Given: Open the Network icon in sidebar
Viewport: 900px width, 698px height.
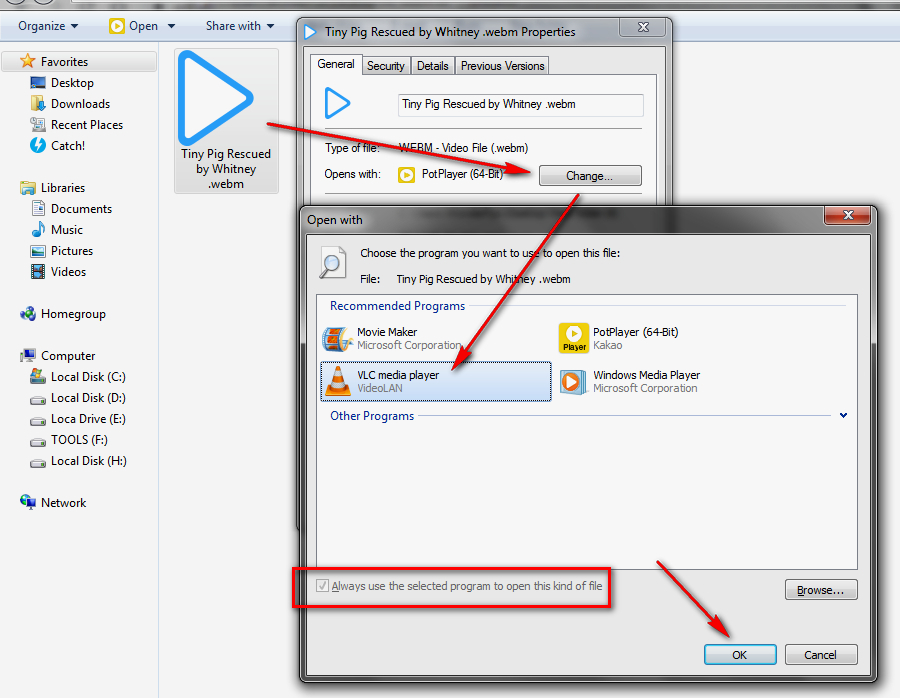Looking at the screenshot, I should pyautogui.click(x=28, y=502).
